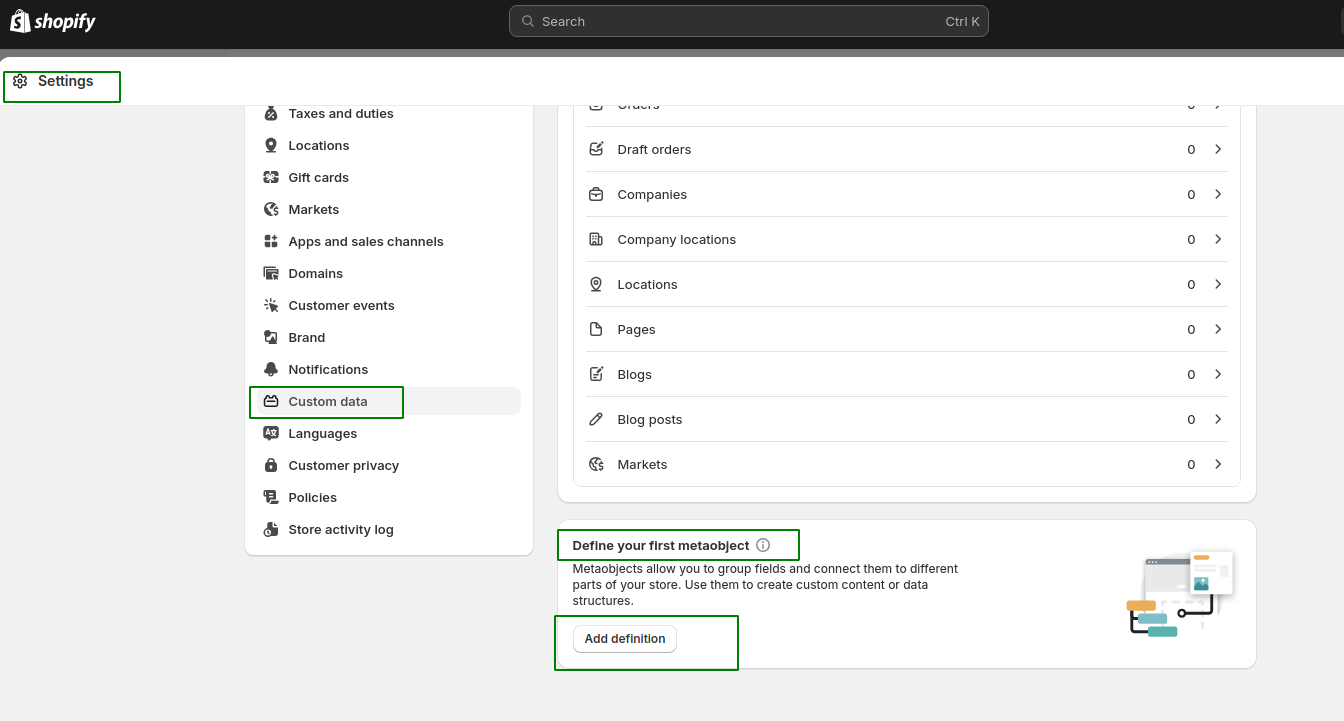Click the search magnifier icon in the top bar
1344x721 pixels.
[527, 21]
